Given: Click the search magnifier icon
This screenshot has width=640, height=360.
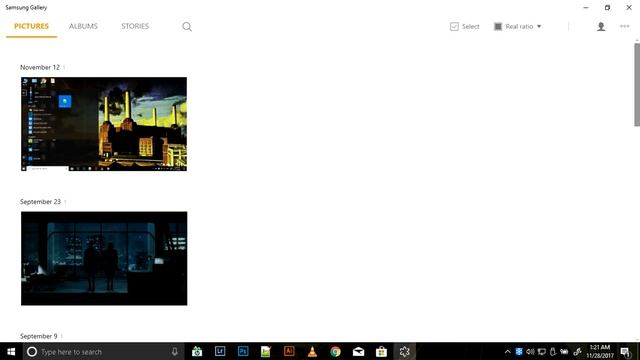Looking at the screenshot, I should click(187, 27).
